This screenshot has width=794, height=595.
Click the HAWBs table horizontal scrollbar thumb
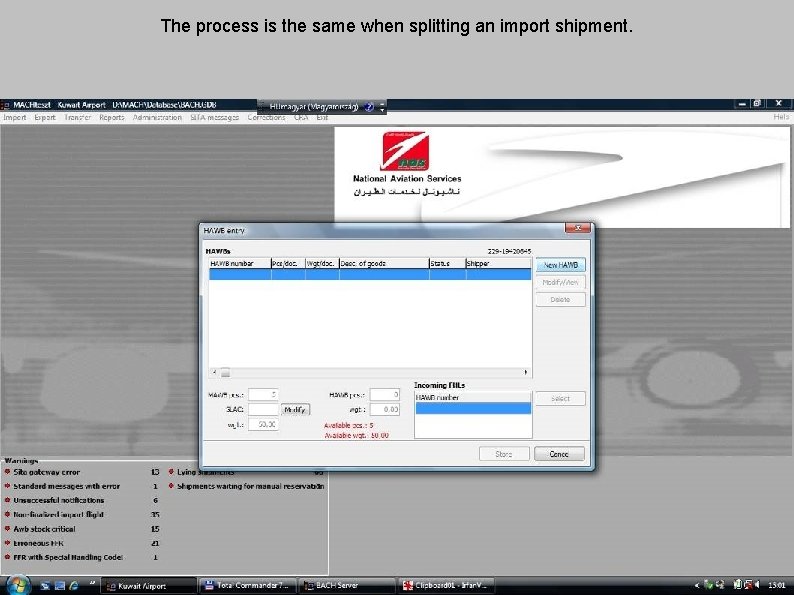[x=225, y=373]
